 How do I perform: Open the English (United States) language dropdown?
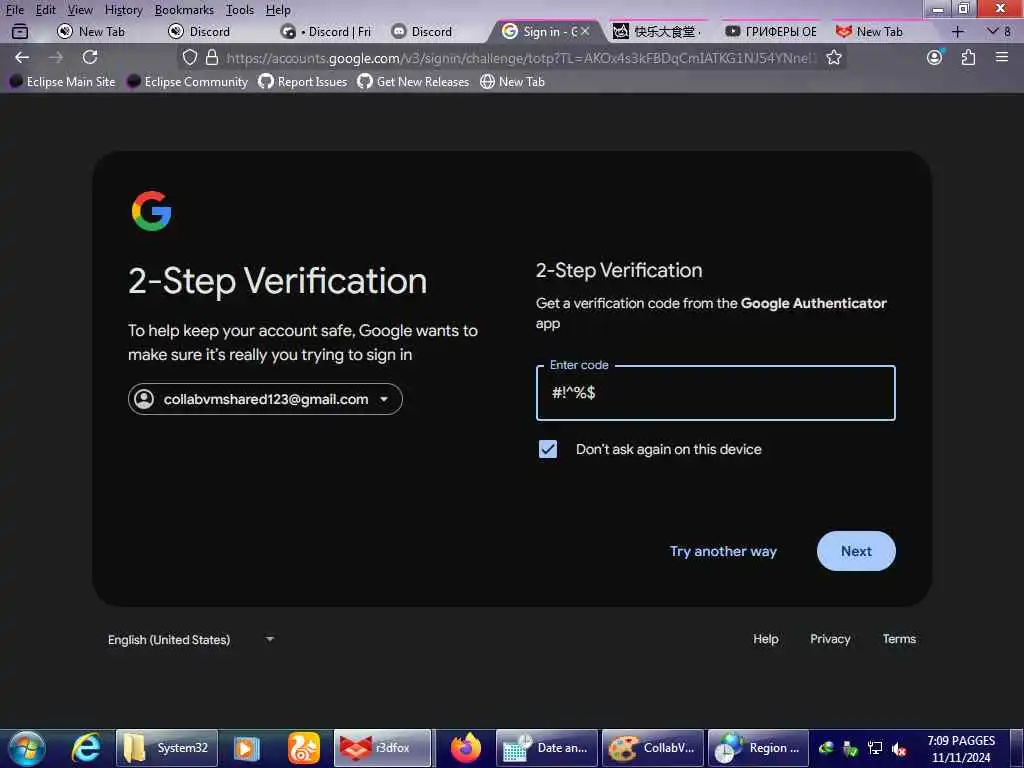click(191, 639)
